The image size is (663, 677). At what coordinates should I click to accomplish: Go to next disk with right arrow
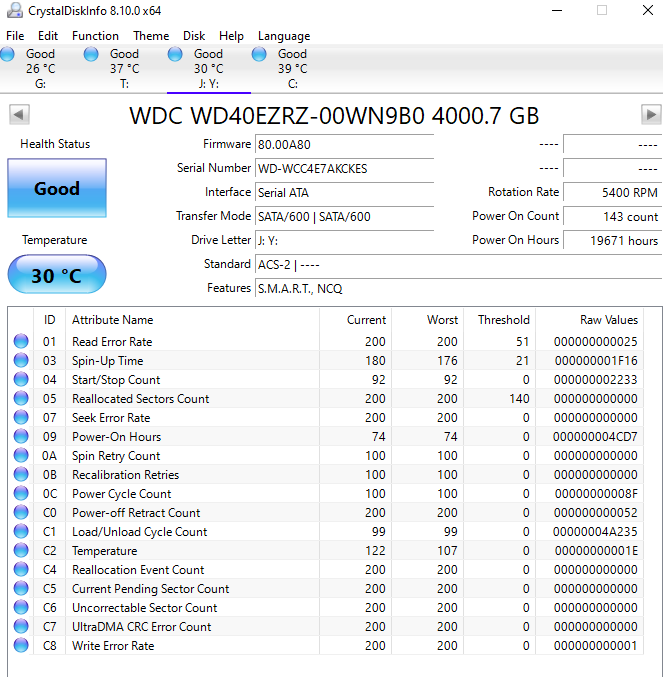click(651, 114)
